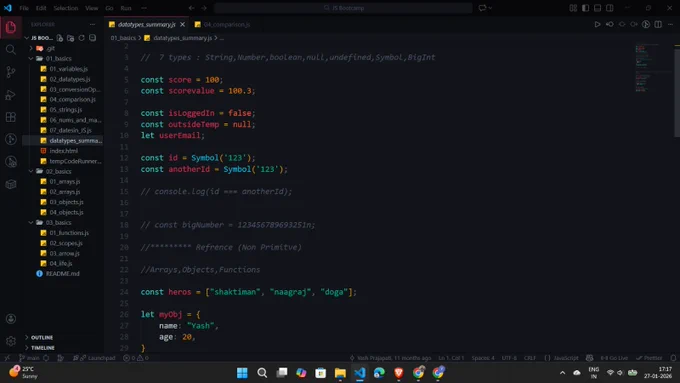The image size is (680, 383).
Task: Expand the OUTLINE section
Action: (x=42, y=337)
